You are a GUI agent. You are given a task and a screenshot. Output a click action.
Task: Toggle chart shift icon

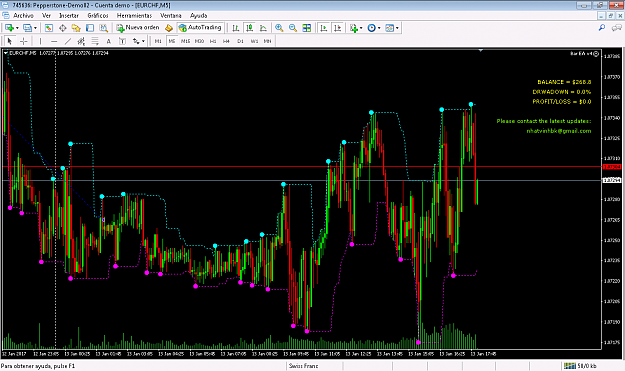(x=338, y=28)
